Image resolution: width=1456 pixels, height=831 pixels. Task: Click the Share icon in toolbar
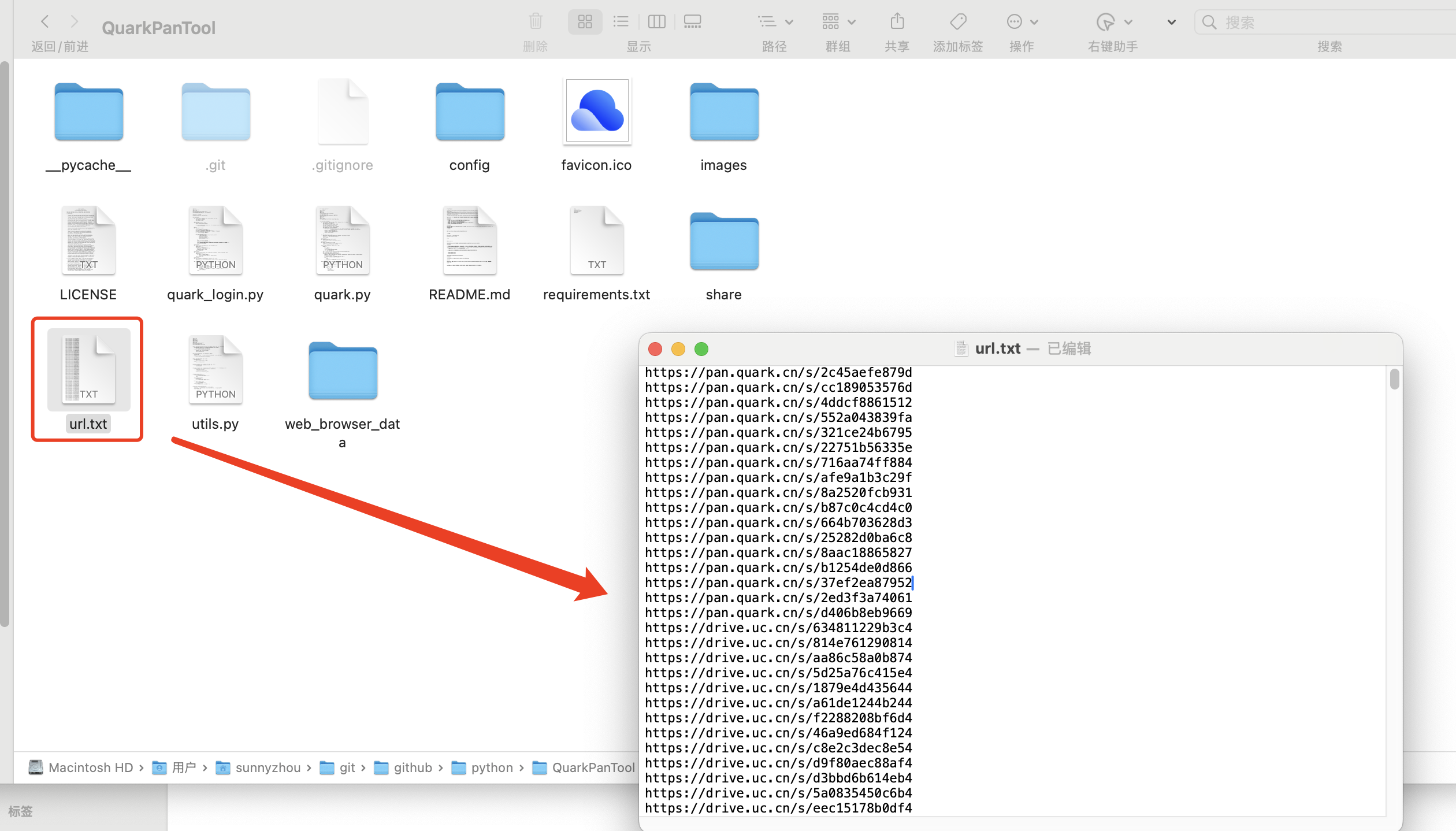pos(897,22)
